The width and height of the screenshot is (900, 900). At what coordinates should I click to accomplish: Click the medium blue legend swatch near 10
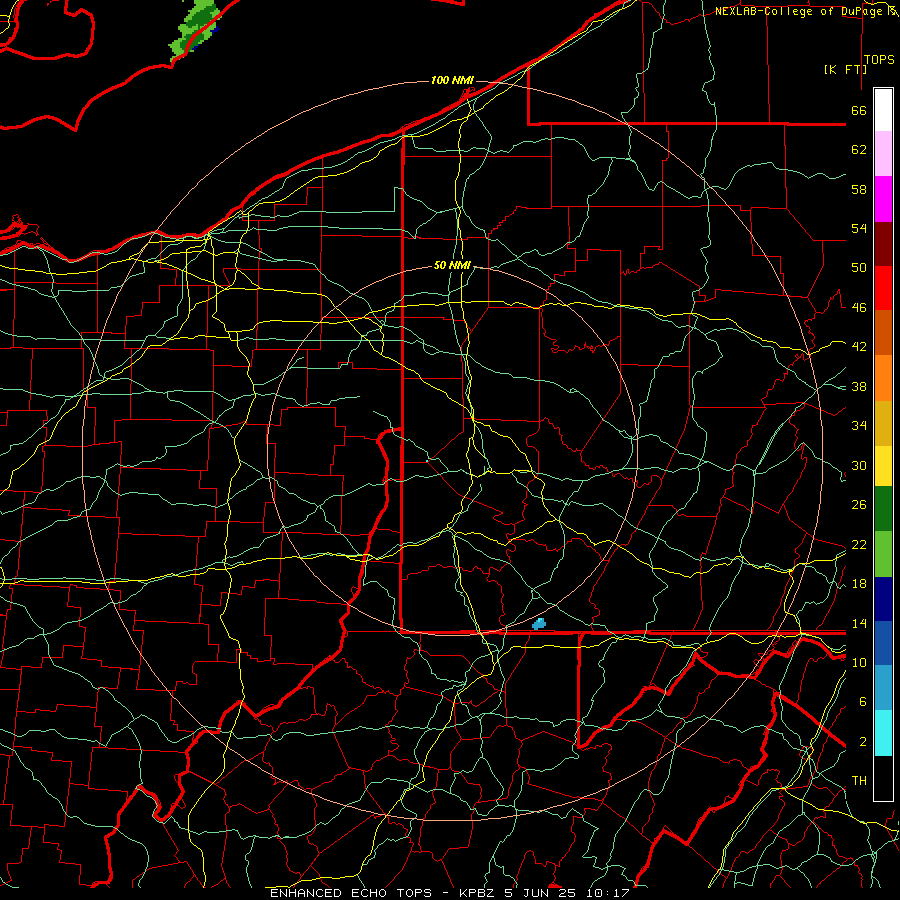883,643
